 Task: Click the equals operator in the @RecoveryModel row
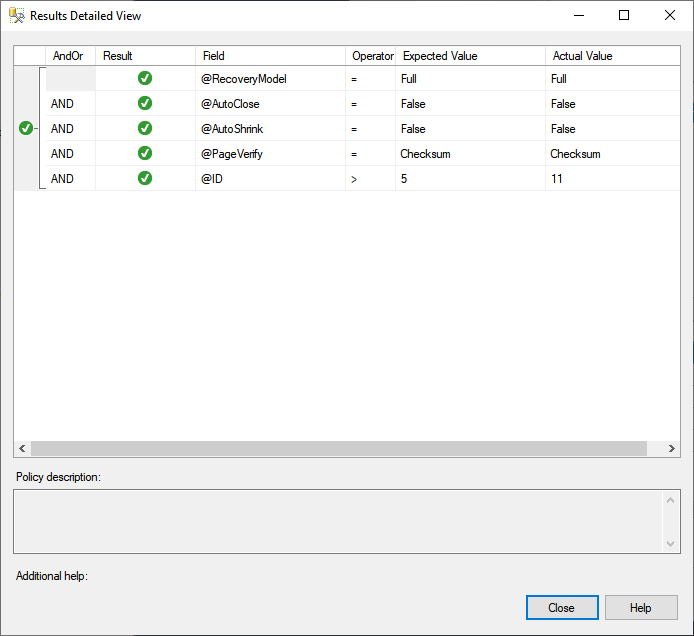370,78
